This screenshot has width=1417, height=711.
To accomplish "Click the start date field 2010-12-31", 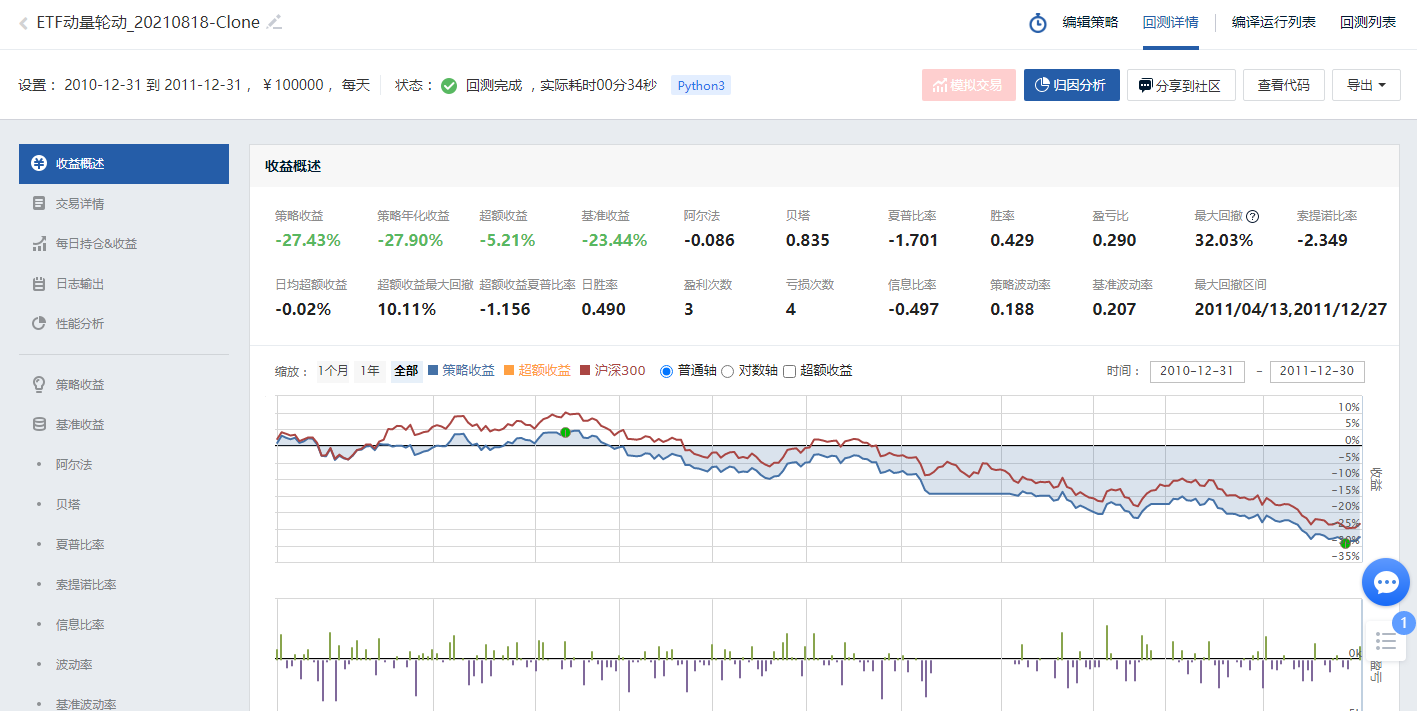I will tap(1197, 371).
